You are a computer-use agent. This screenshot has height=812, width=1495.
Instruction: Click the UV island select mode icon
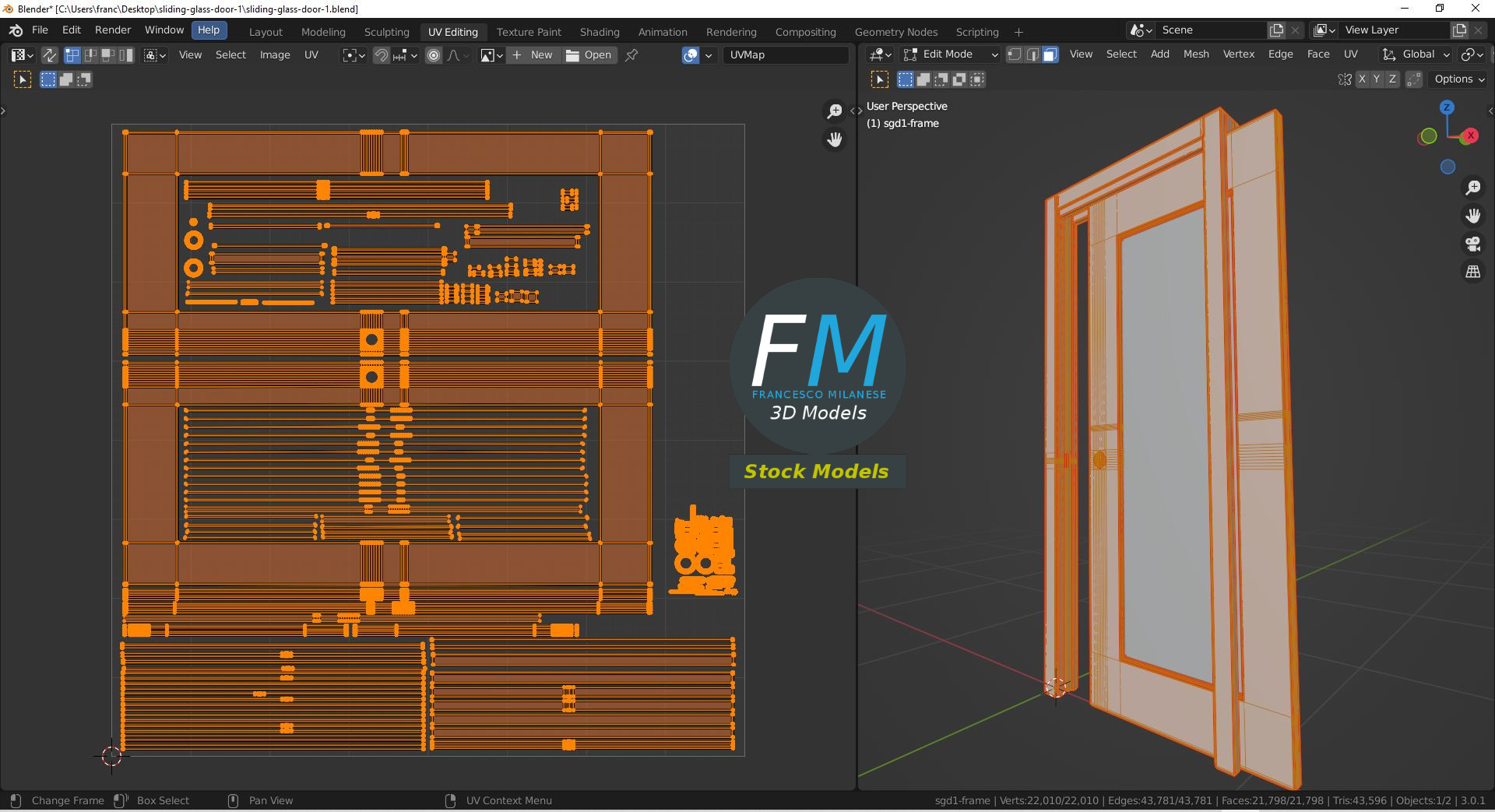point(126,55)
